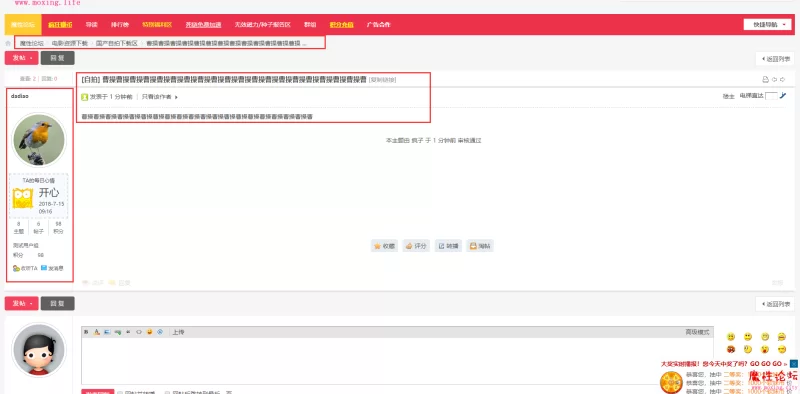Open the 群组 nav item
The image size is (800, 394).
tap(310, 24)
